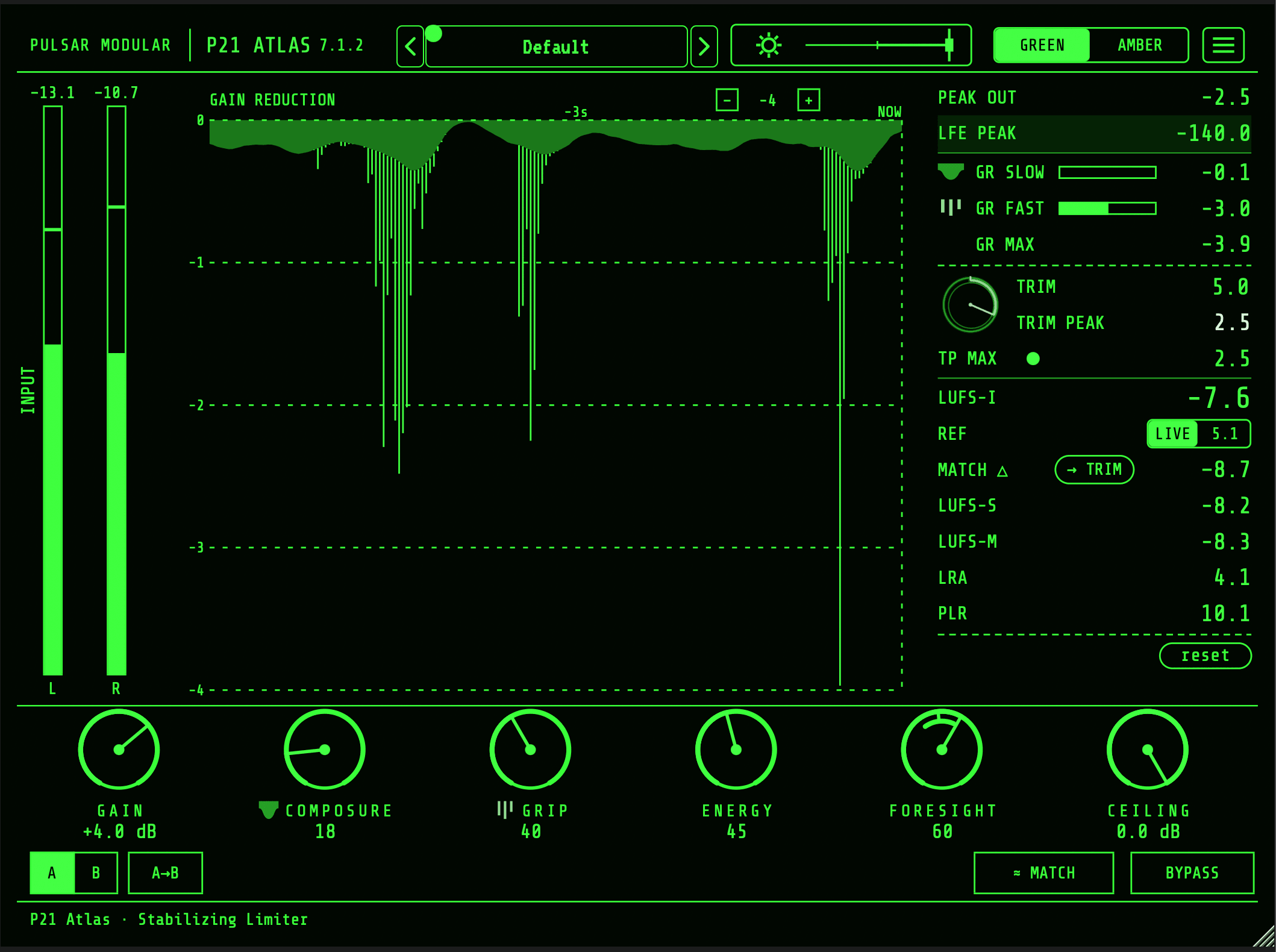Click the brightness slider handle

[x=949, y=45]
